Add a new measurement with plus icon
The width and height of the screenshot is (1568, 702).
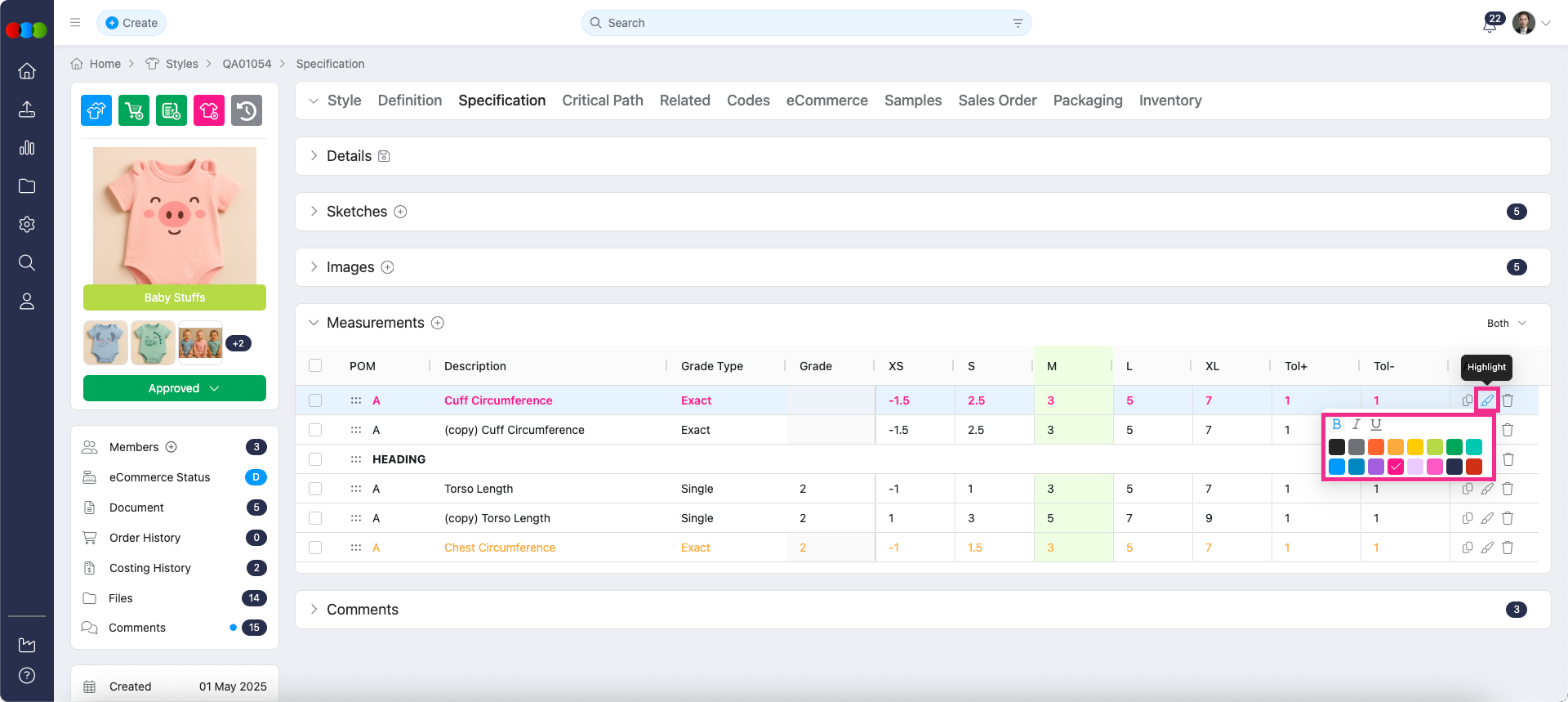click(438, 323)
